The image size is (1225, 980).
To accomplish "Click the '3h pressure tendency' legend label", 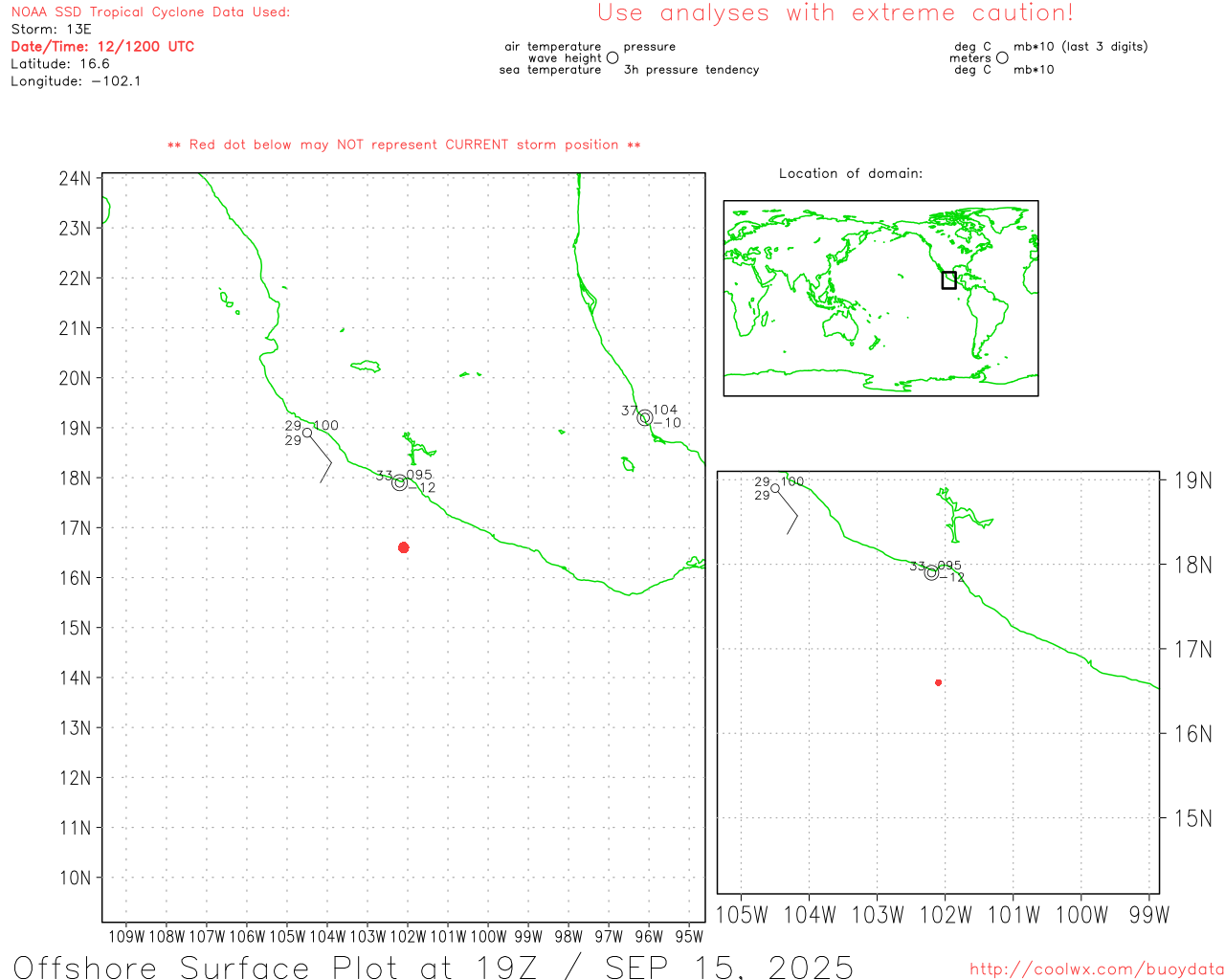I will pyautogui.click(x=691, y=70).
